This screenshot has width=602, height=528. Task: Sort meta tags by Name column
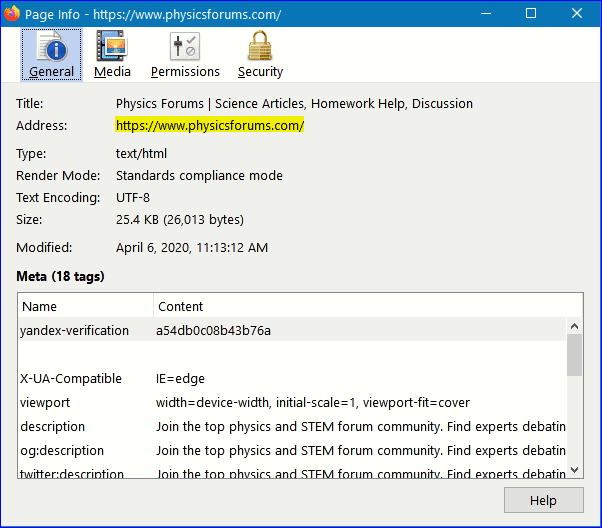[x=85, y=306]
